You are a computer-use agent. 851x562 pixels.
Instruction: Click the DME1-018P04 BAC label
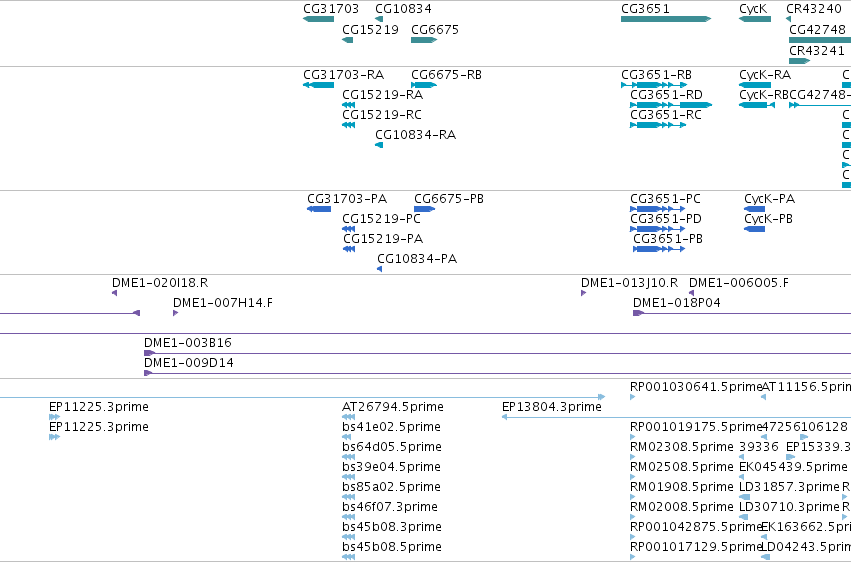(x=677, y=303)
